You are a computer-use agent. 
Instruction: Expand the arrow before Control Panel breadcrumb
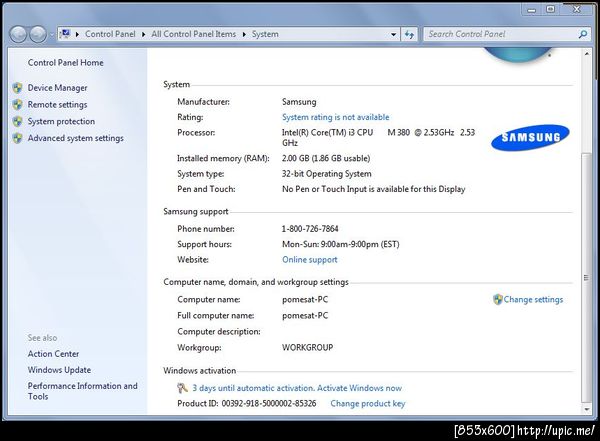77,34
